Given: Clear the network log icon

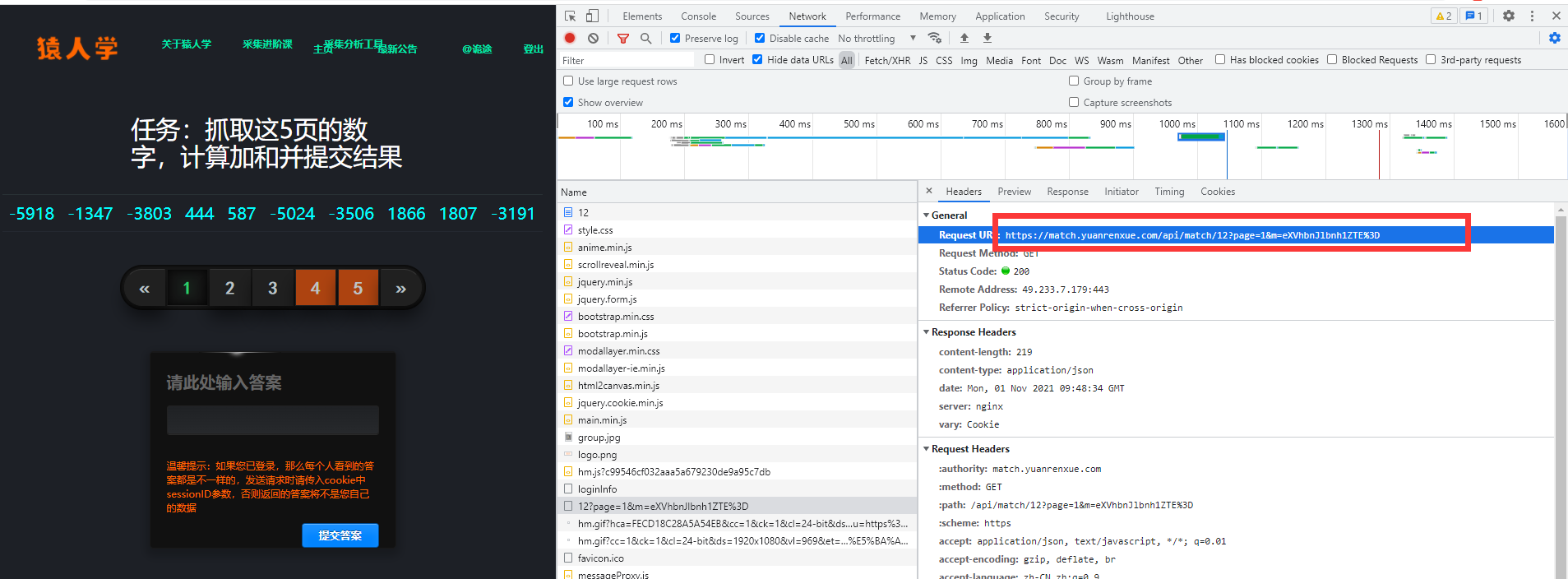Looking at the screenshot, I should point(593,38).
